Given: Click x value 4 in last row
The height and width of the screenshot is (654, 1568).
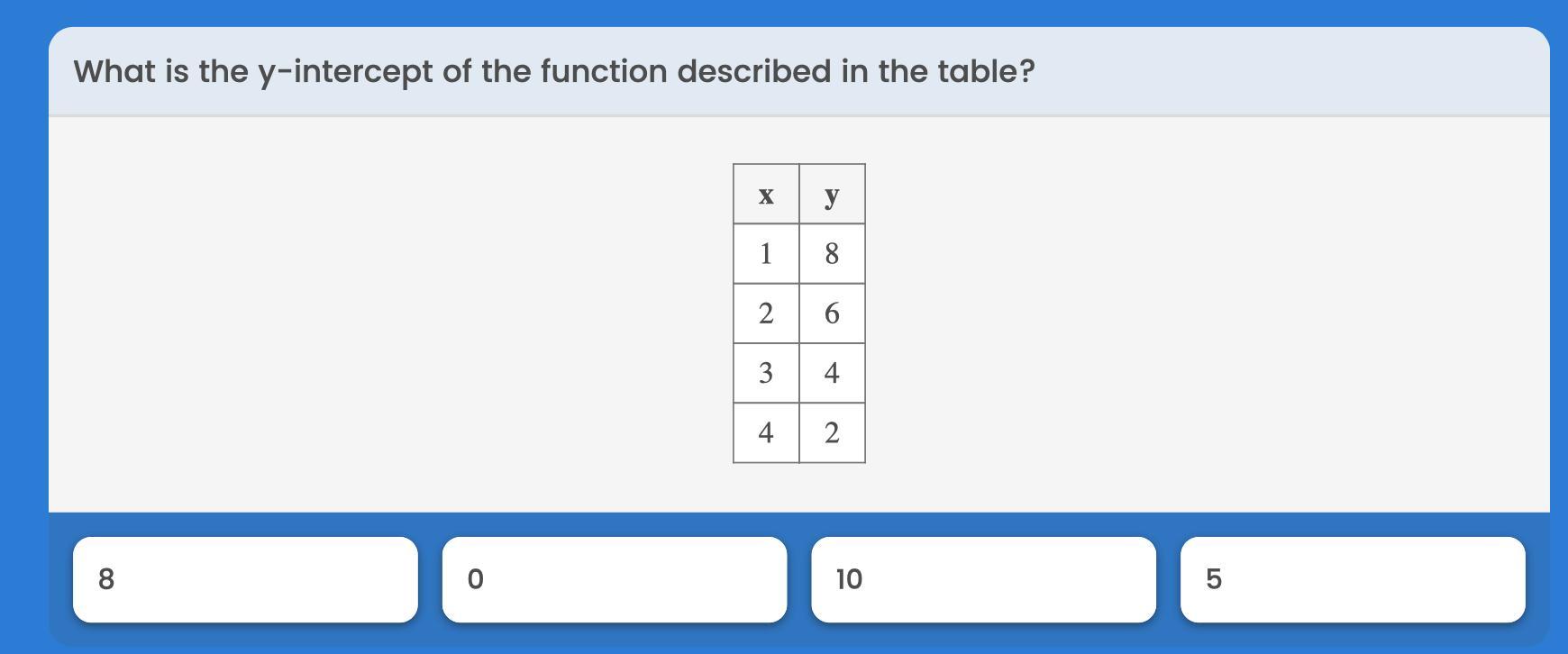Looking at the screenshot, I should [x=766, y=432].
